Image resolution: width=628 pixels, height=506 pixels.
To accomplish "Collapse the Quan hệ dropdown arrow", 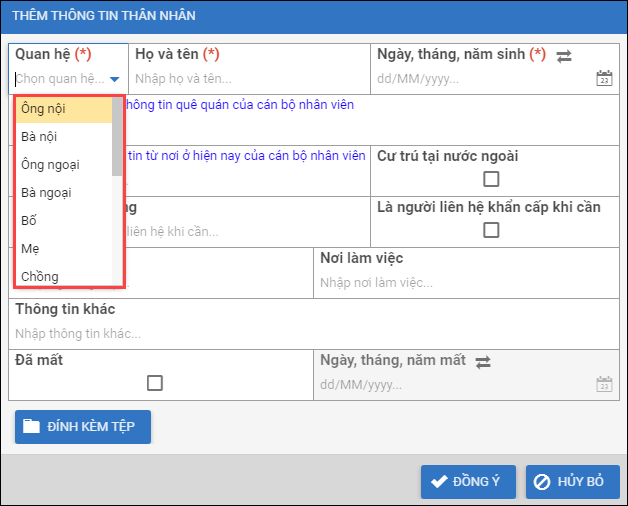I will coord(115,79).
